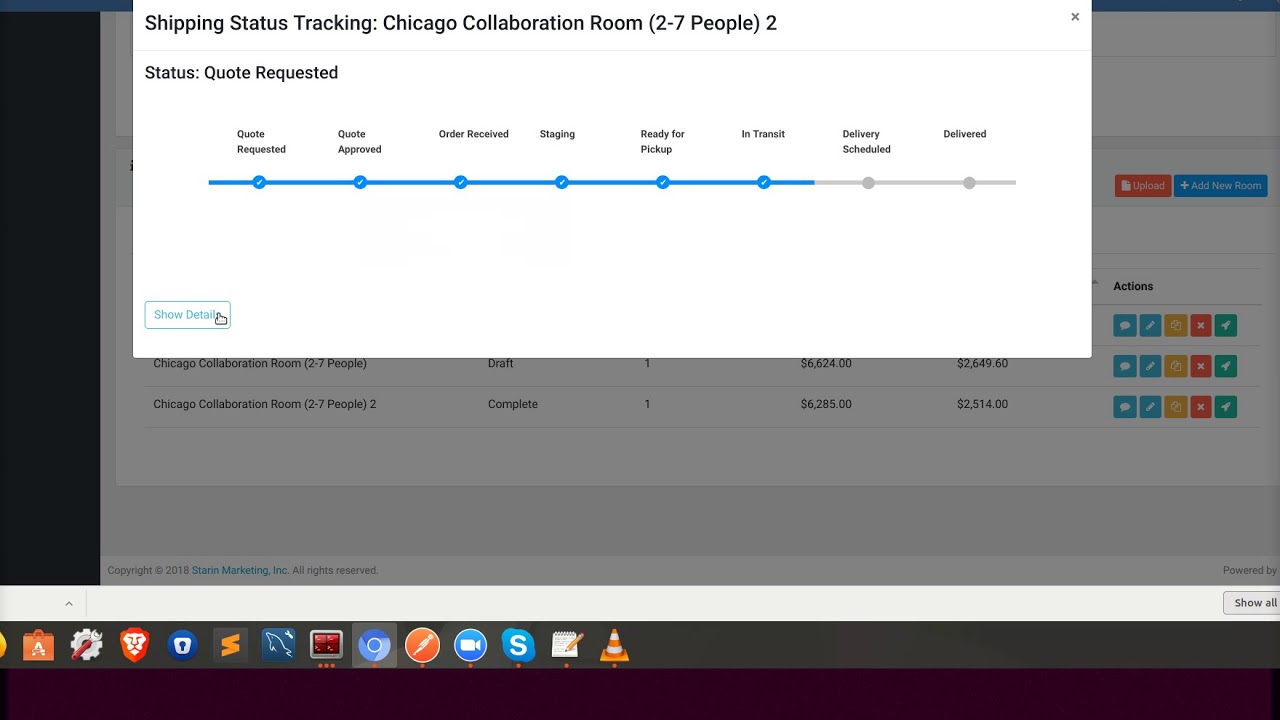Screen dimensions: 1280x720
Task: Open VLC media player from the dock
Action: (614, 646)
